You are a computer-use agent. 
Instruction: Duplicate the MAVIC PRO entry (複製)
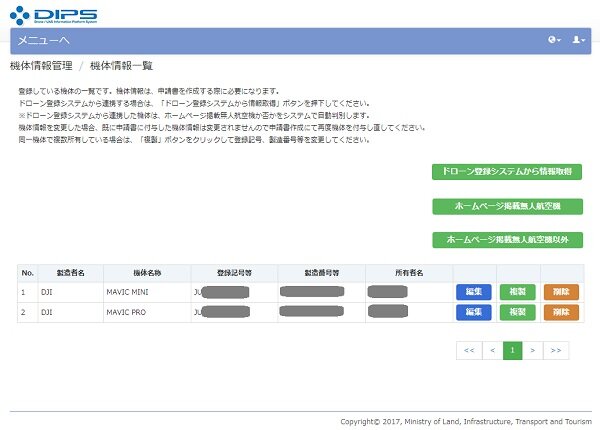tap(517, 312)
